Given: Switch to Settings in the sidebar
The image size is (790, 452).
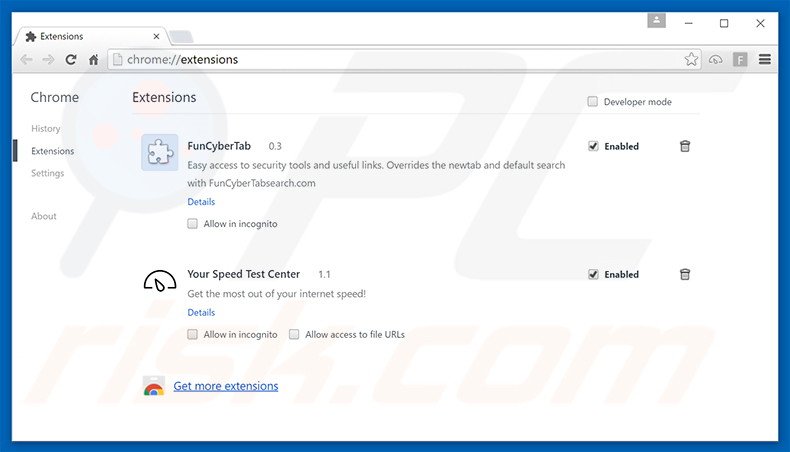Looking at the screenshot, I should [47, 173].
